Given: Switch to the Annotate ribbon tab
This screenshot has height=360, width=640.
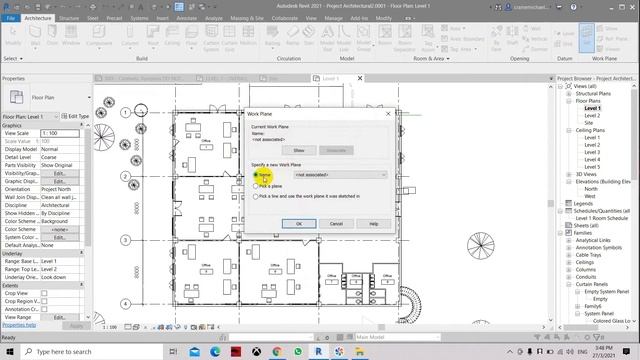Looking at the screenshot, I should click(x=187, y=18).
